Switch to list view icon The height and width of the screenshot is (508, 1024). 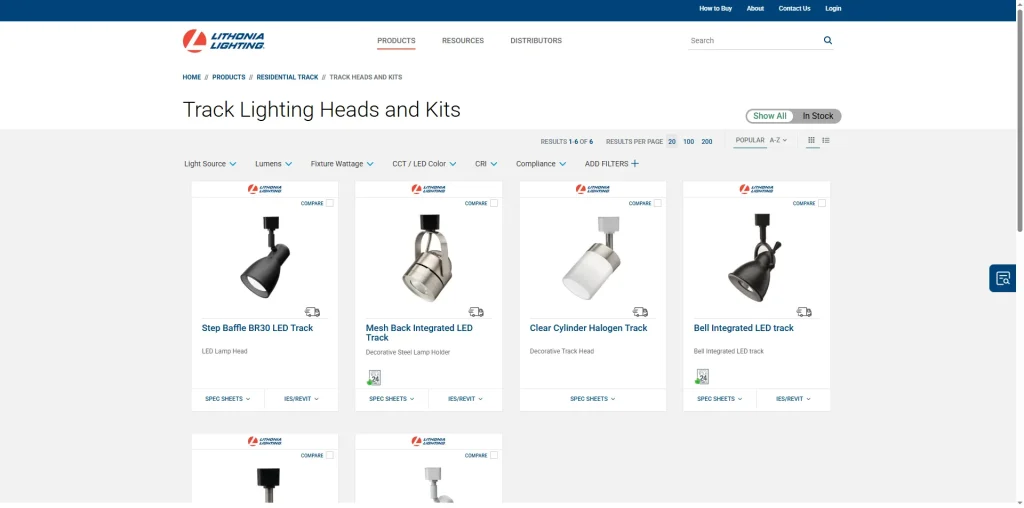[825, 140]
